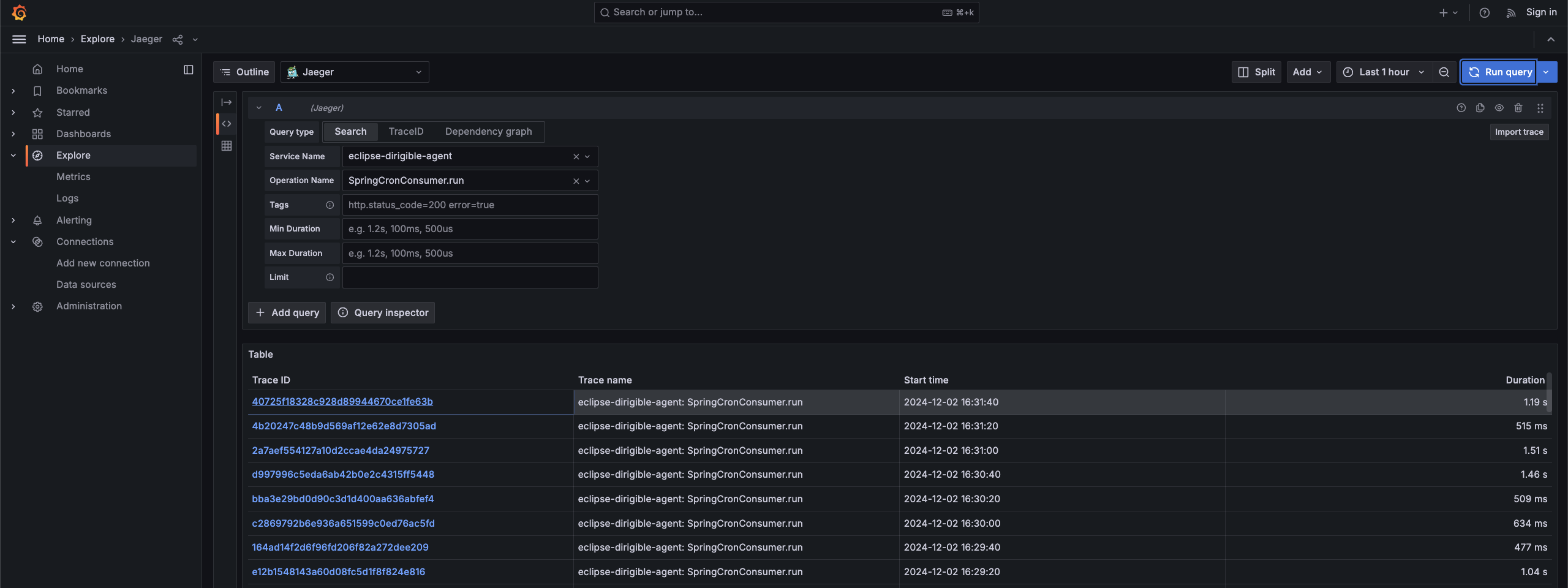Collapse the Connections section
The image size is (1568, 588).
[13, 242]
